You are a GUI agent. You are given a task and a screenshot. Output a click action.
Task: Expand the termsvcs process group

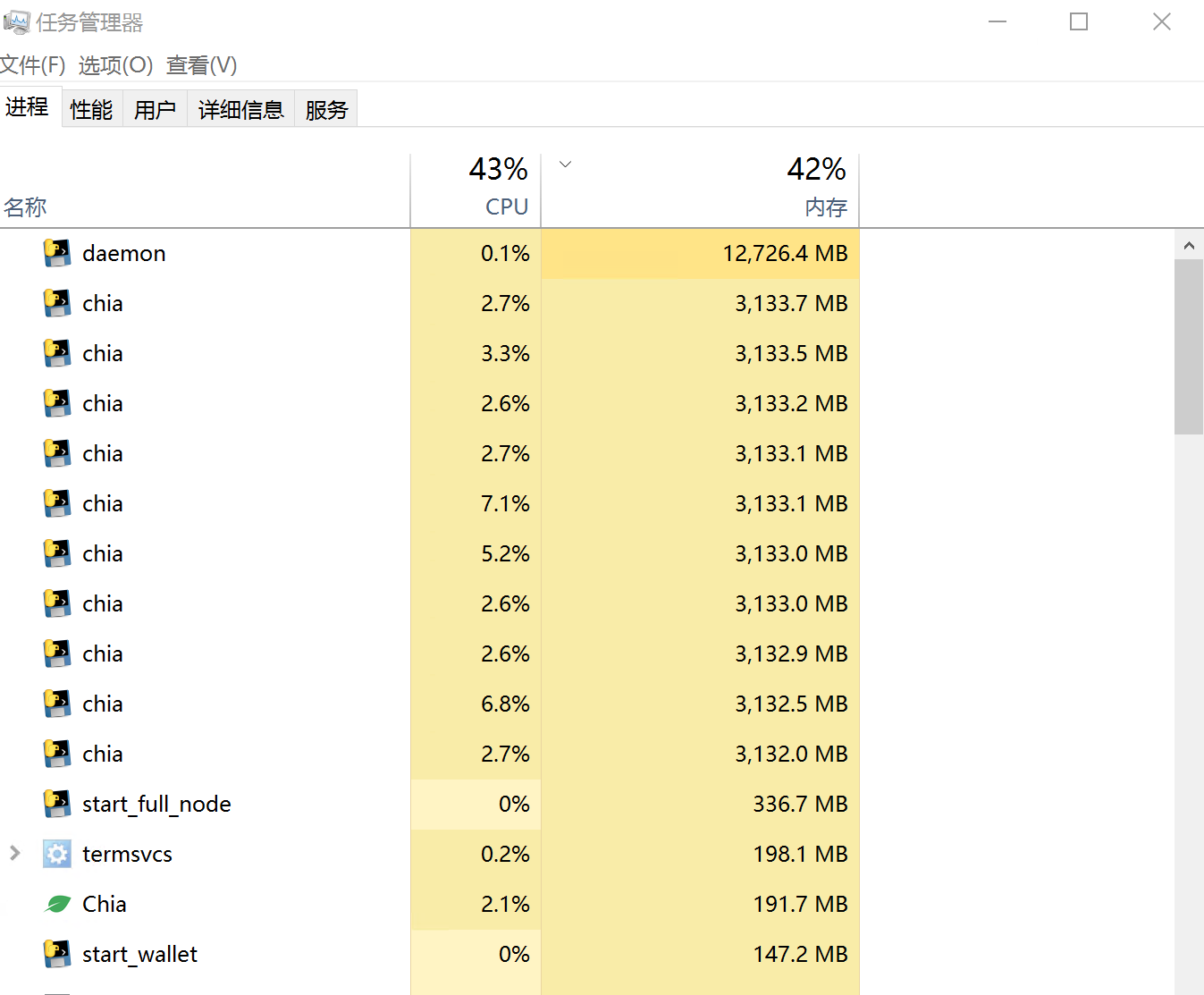click(x=15, y=854)
